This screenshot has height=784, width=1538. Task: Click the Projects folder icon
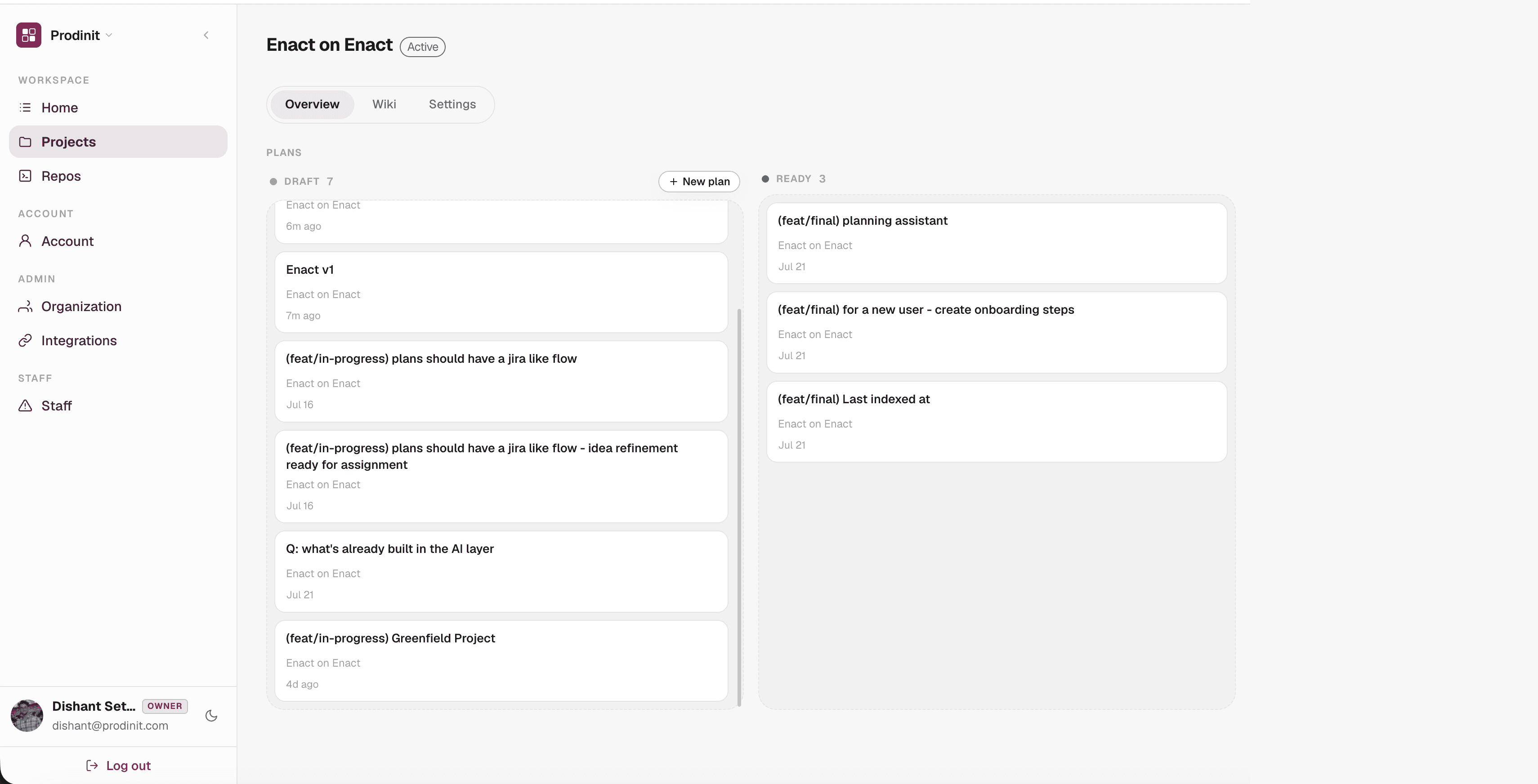pos(25,142)
